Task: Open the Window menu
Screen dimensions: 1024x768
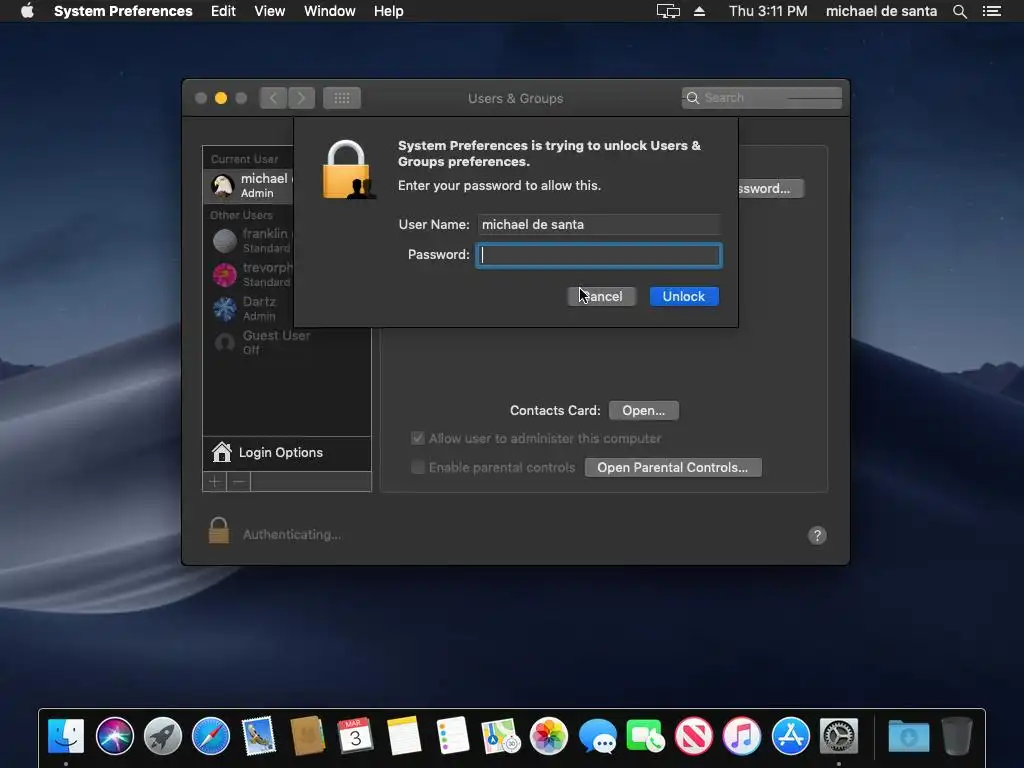Action: (x=330, y=11)
